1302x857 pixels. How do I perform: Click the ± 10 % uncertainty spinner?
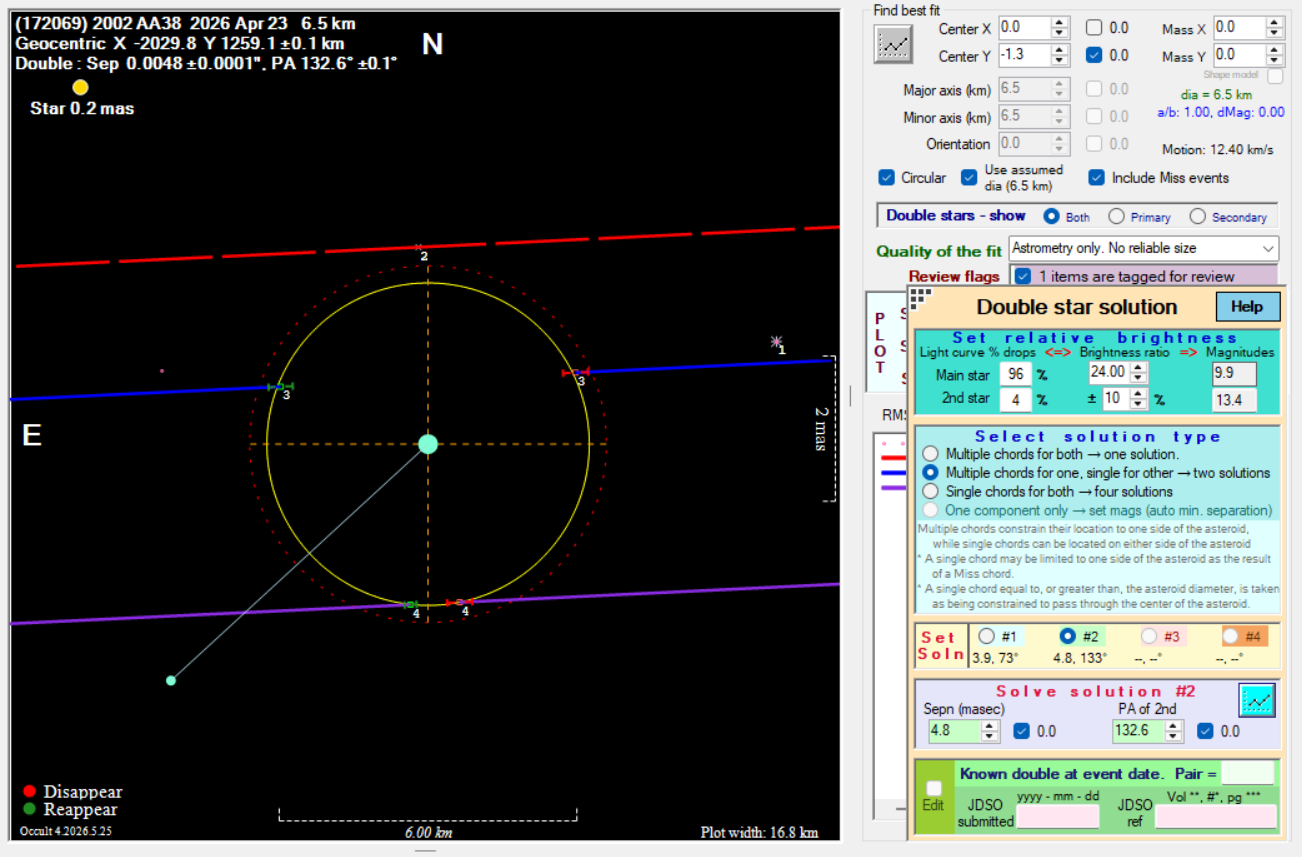pos(1138,398)
